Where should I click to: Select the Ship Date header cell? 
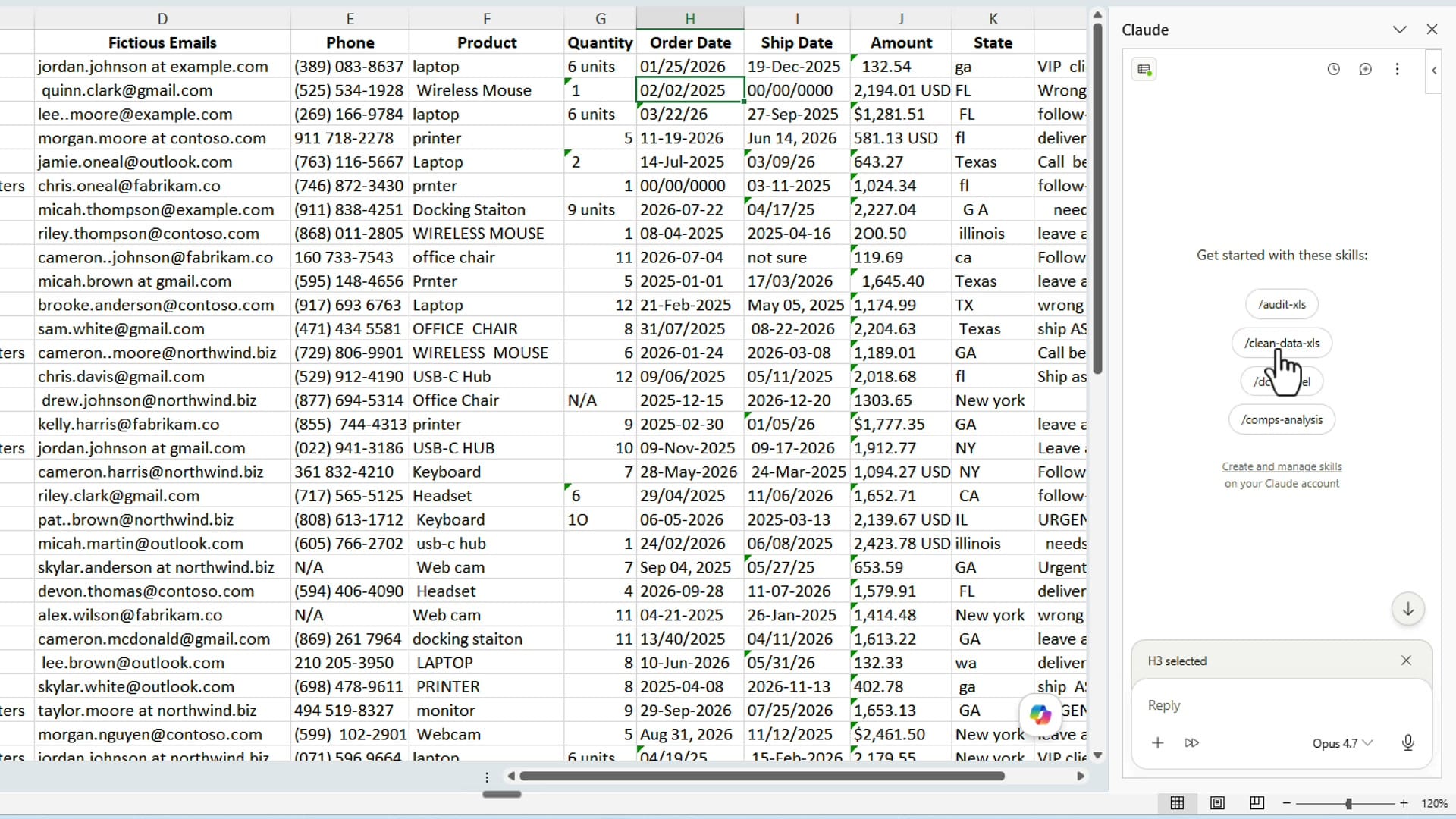coord(797,42)
